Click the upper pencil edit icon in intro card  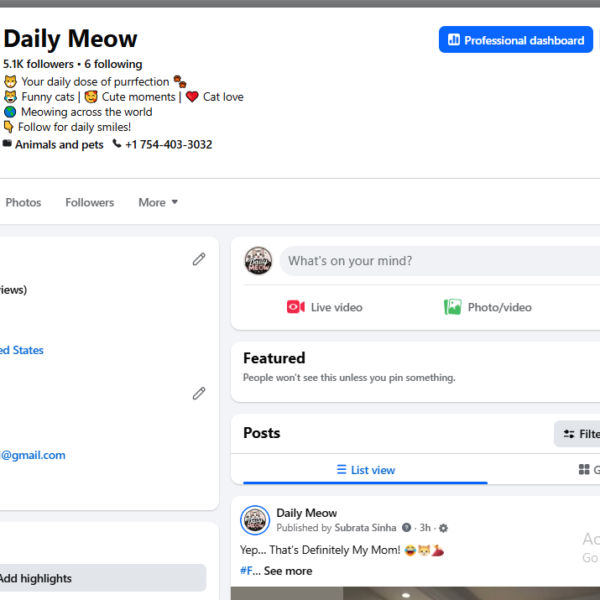(199, 259)
